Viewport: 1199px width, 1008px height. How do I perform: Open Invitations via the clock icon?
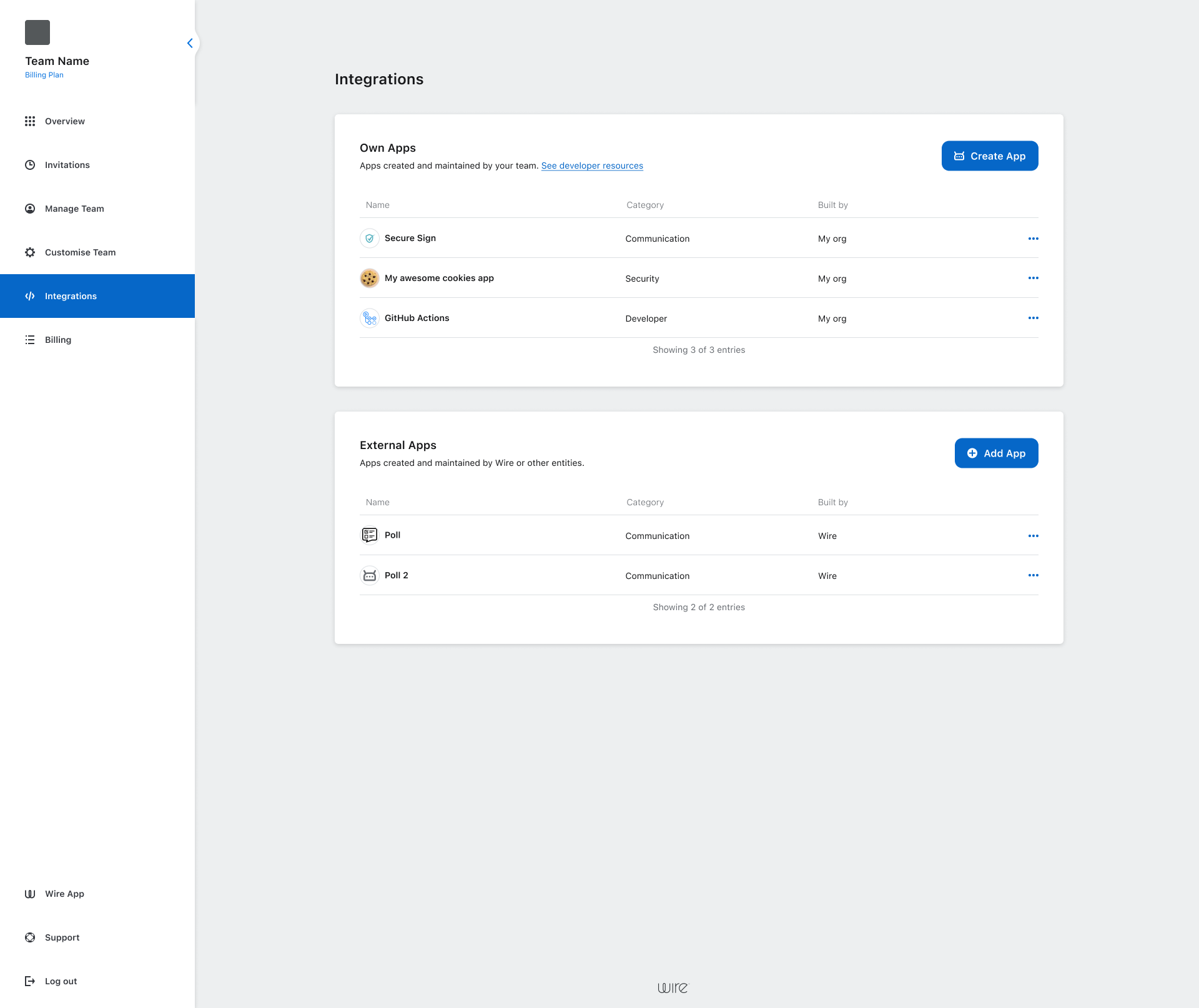(30, 165)
